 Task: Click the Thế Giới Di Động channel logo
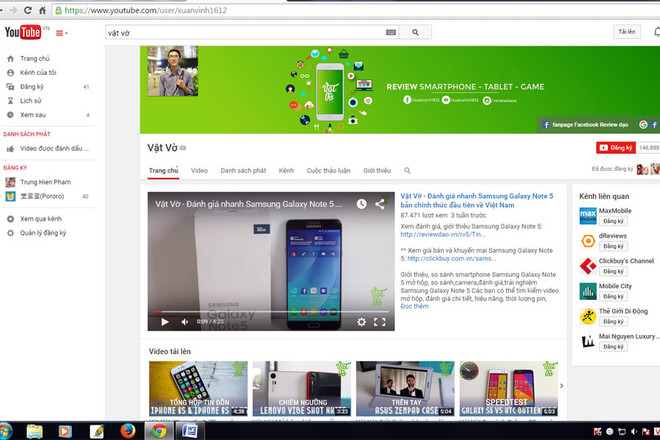click(588, 317)
